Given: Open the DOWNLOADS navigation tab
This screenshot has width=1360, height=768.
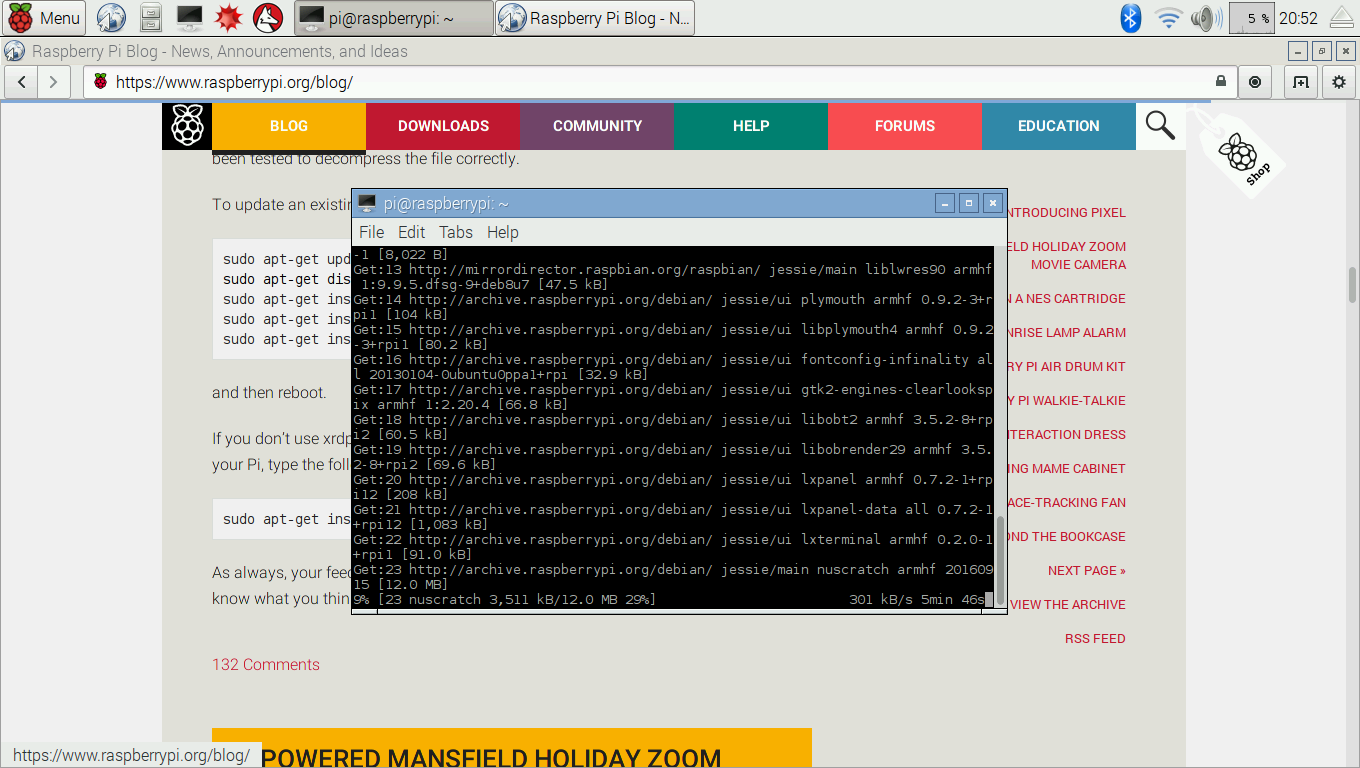Looking at the screenshot, I should tap(443, 126).
